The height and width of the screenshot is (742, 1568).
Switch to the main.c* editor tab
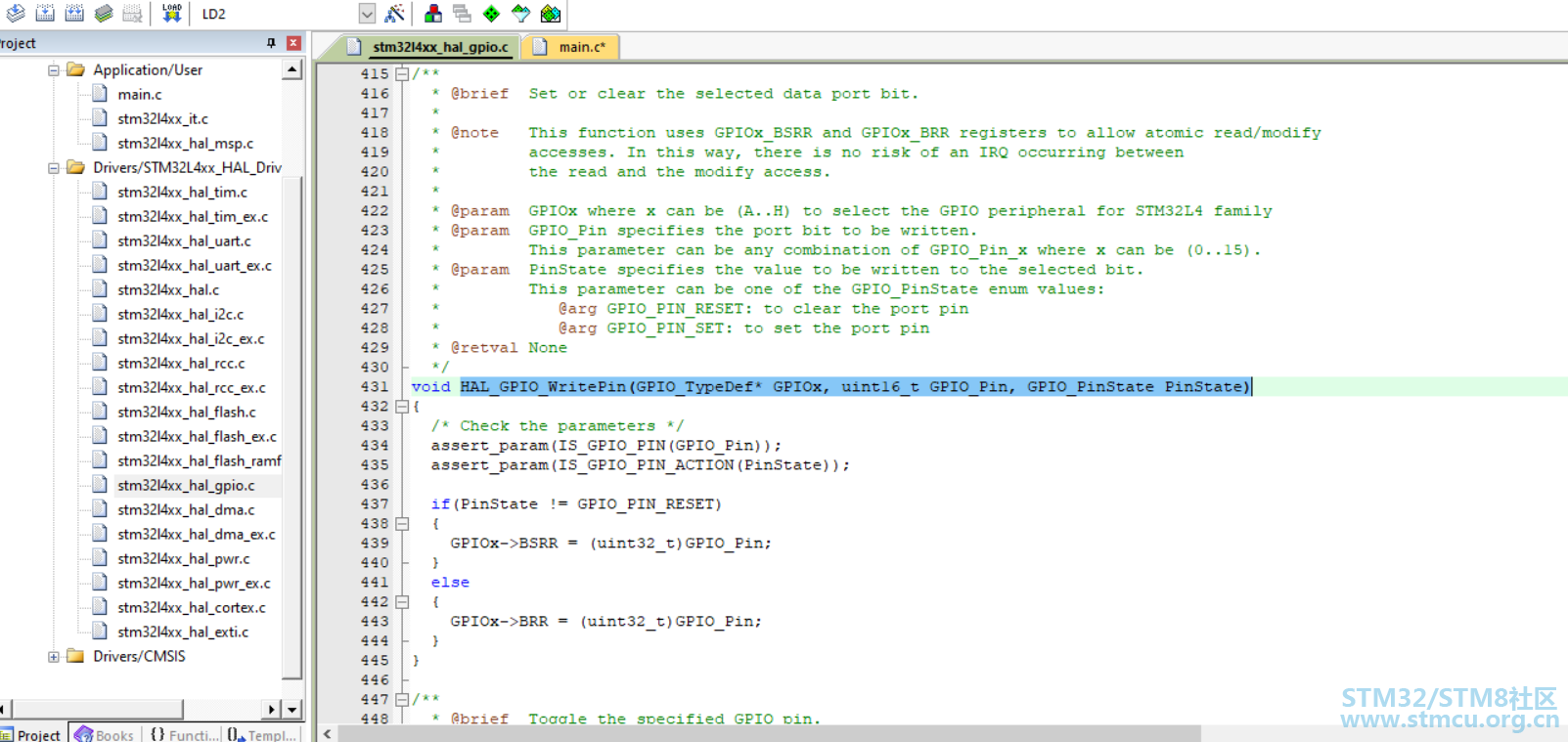click(x=570, y=47)
